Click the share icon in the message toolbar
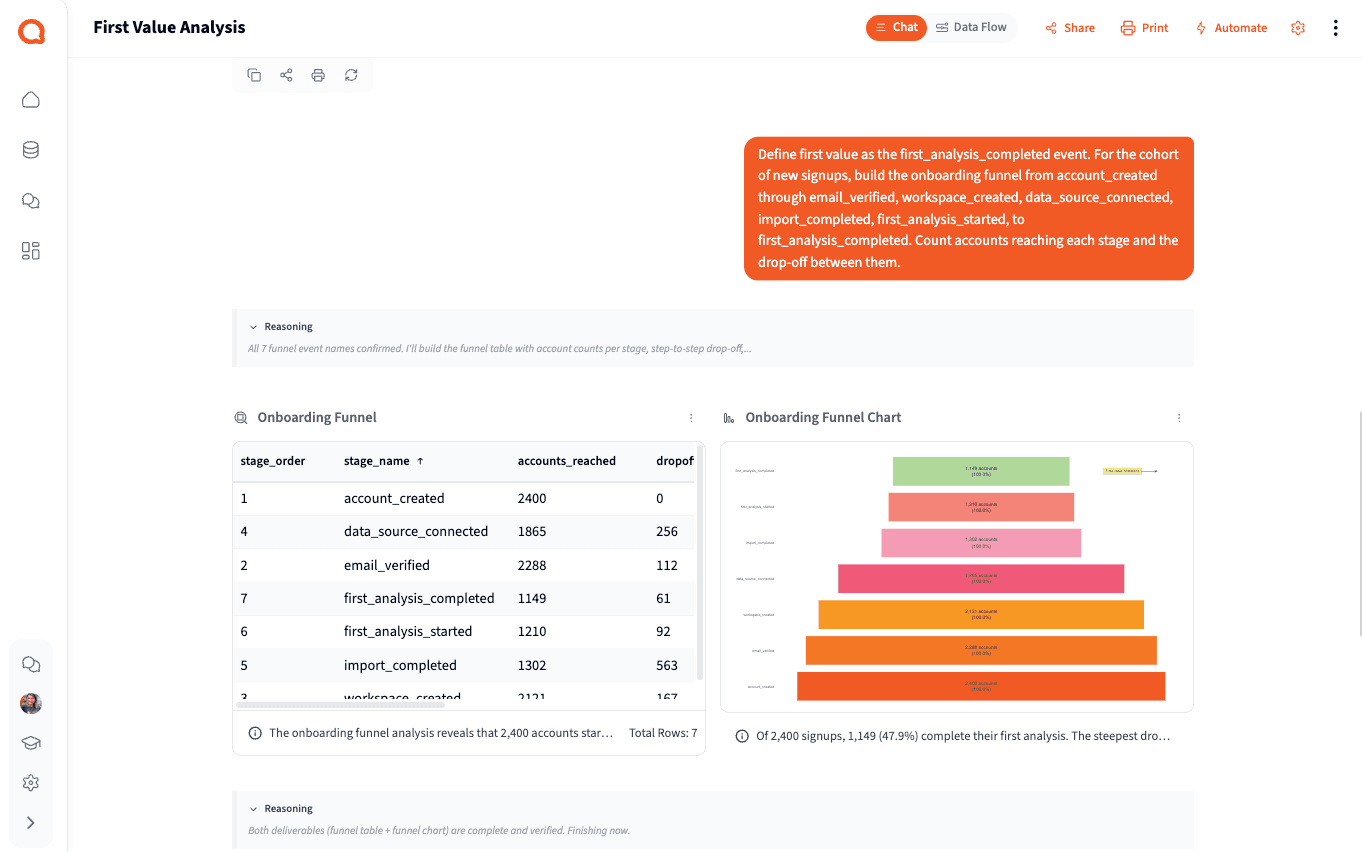The height and width of the screenshot is (852, 1362). click(x=286, y=75)
